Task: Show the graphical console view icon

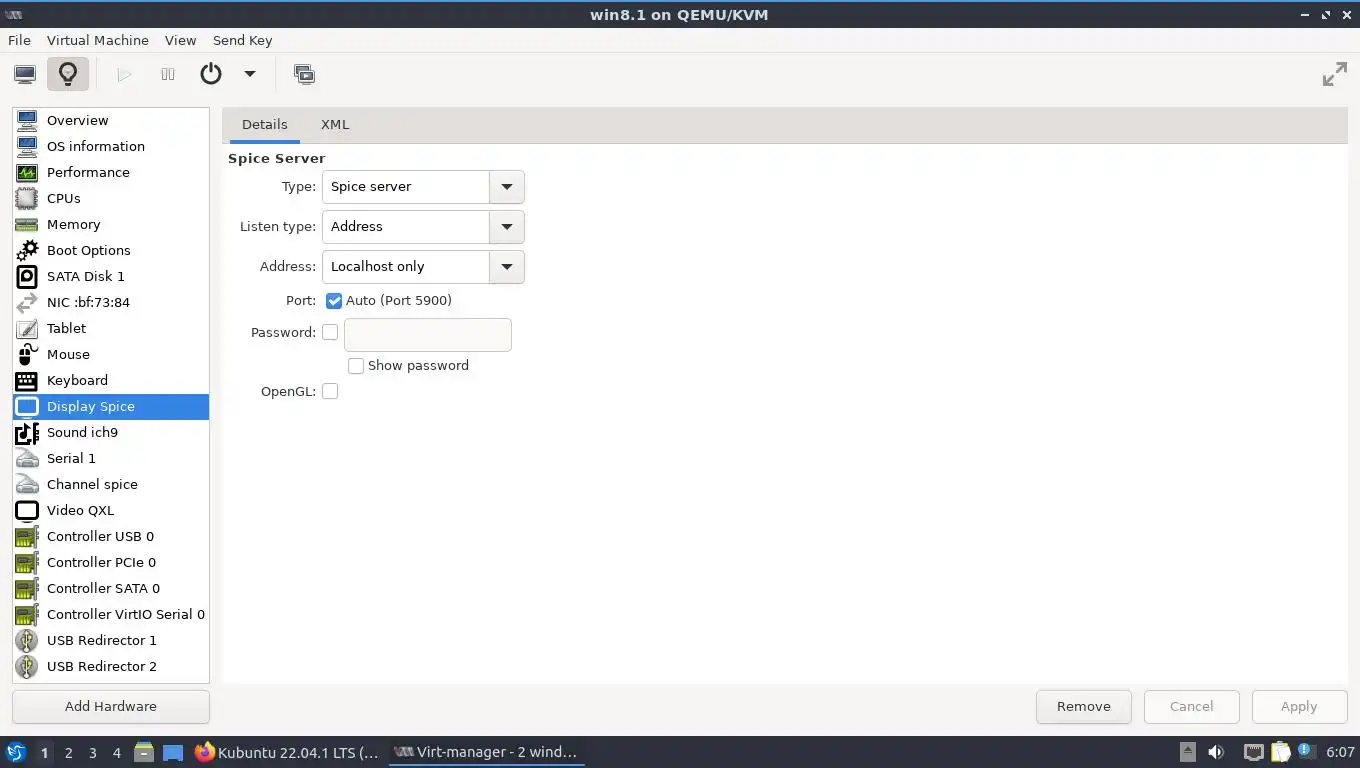Action: (x=25, y=74)
